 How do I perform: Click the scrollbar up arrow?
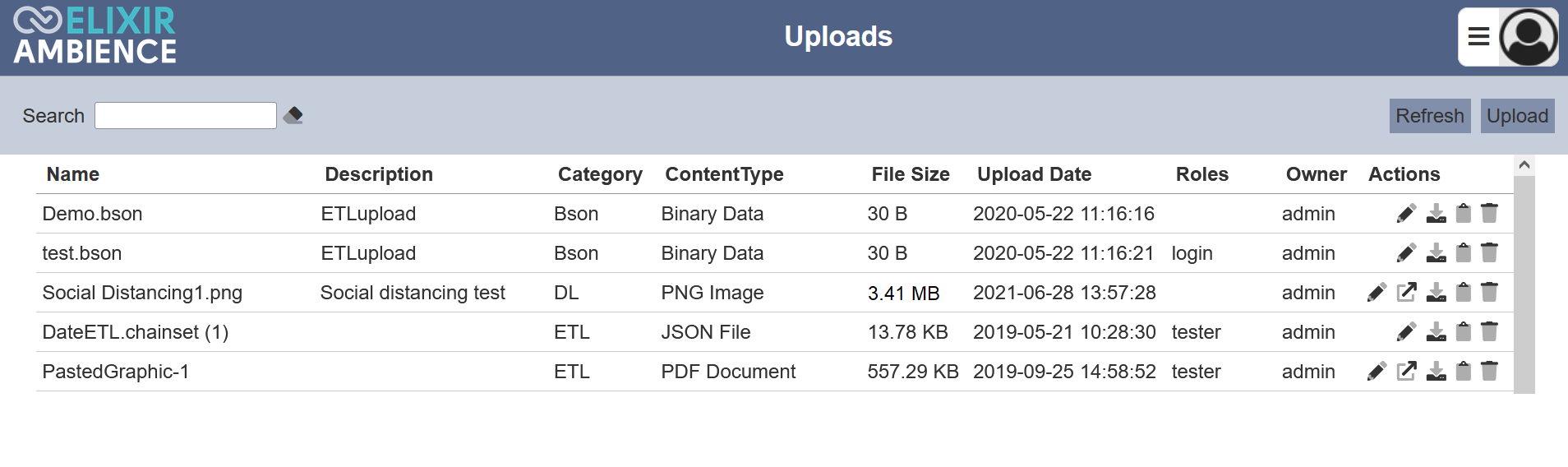click(x=1524, y=165)
